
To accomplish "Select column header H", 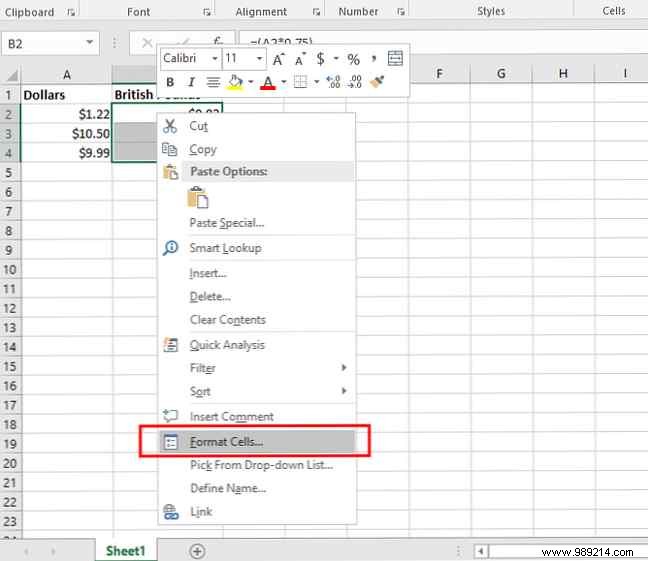I will click(563, 74).
